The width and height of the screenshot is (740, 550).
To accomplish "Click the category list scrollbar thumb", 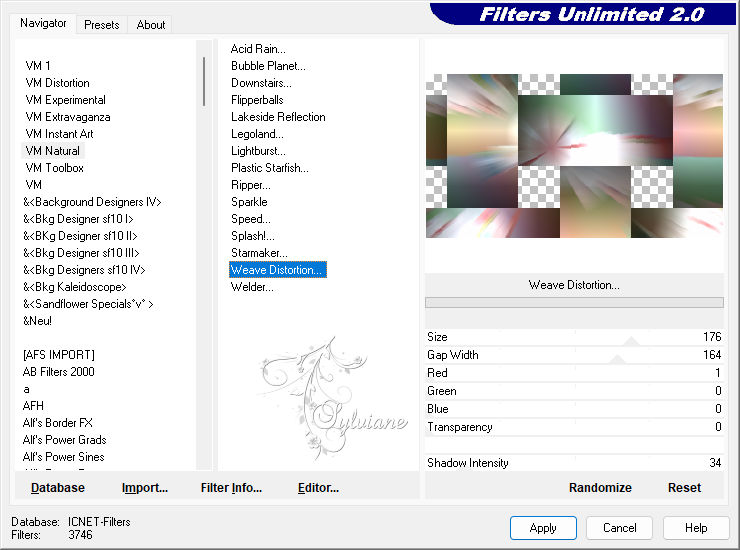I will point(204,81).
